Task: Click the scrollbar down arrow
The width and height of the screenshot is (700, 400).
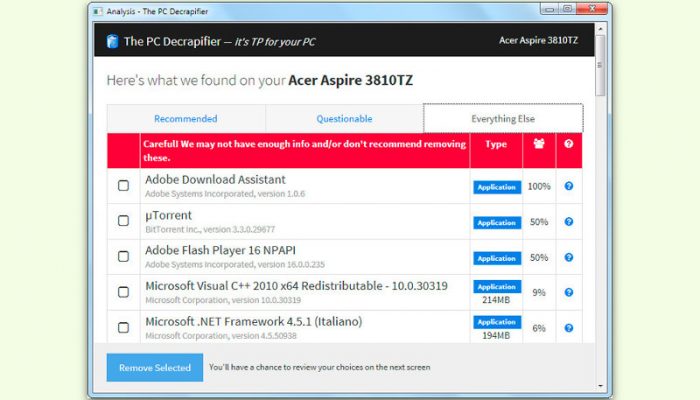Action: (600, 386)
